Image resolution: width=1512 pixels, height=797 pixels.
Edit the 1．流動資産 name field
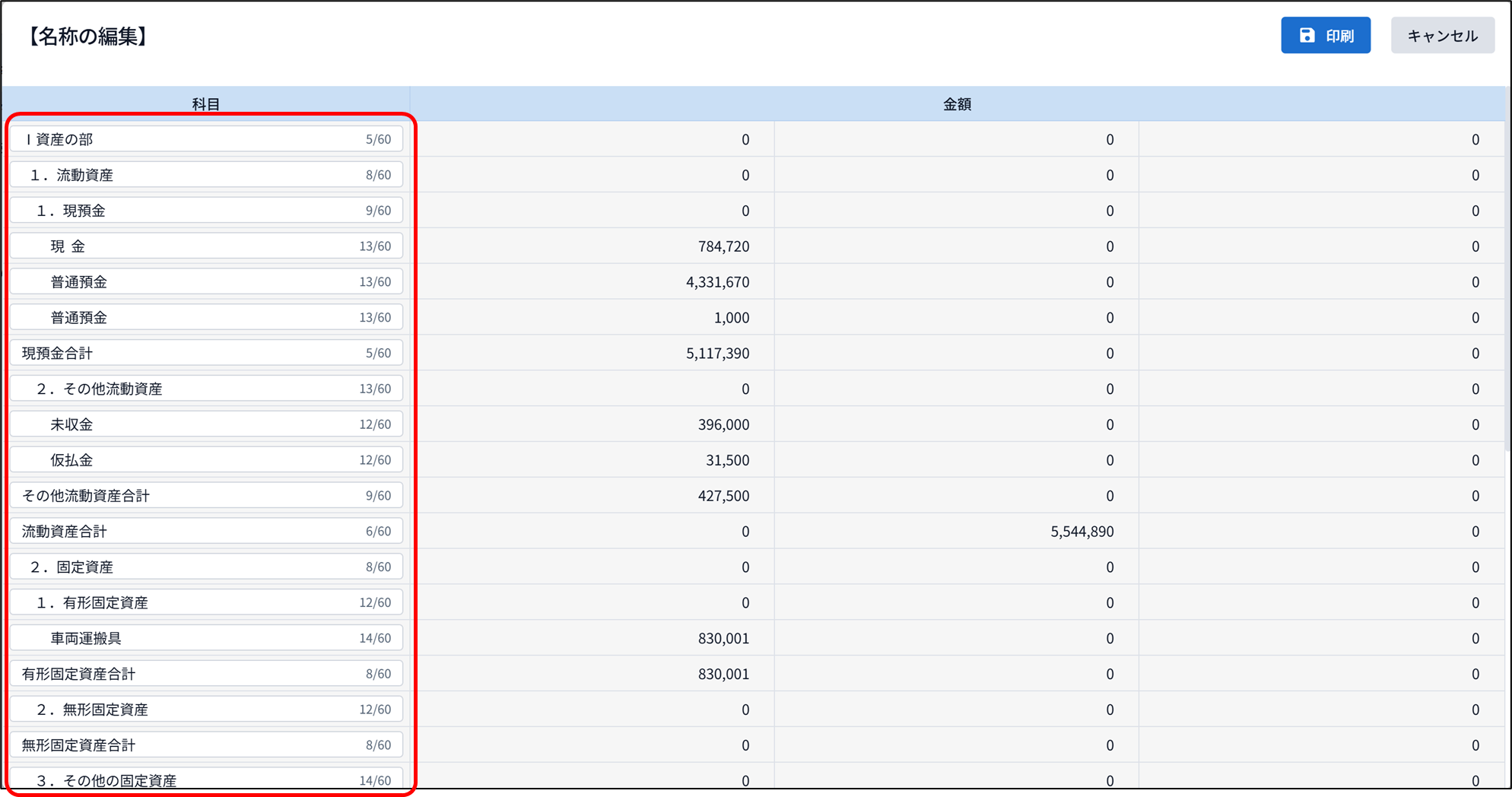[206, 175]
